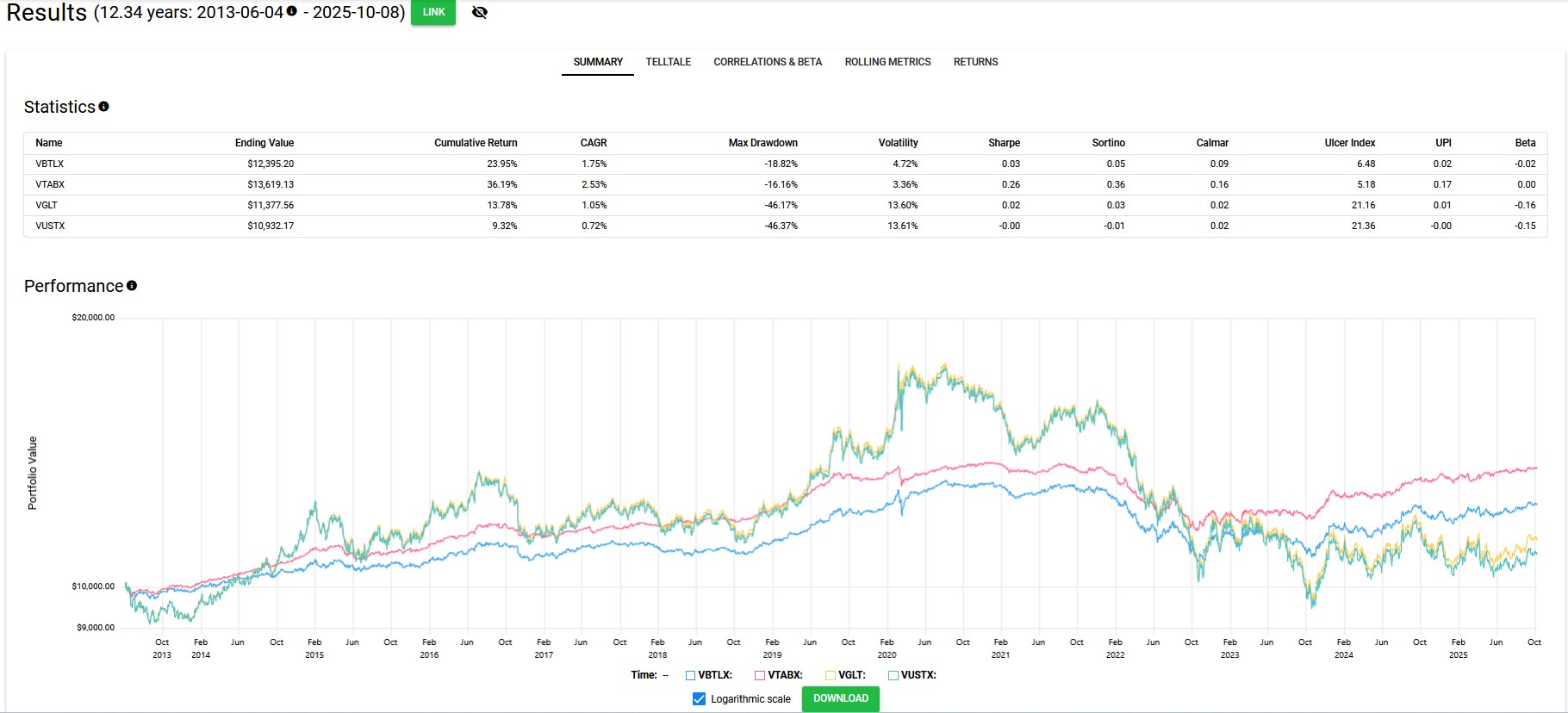This screenshot has height=713, width=1568.
Task: Click the Performance info icon
Action: [132, 285]
